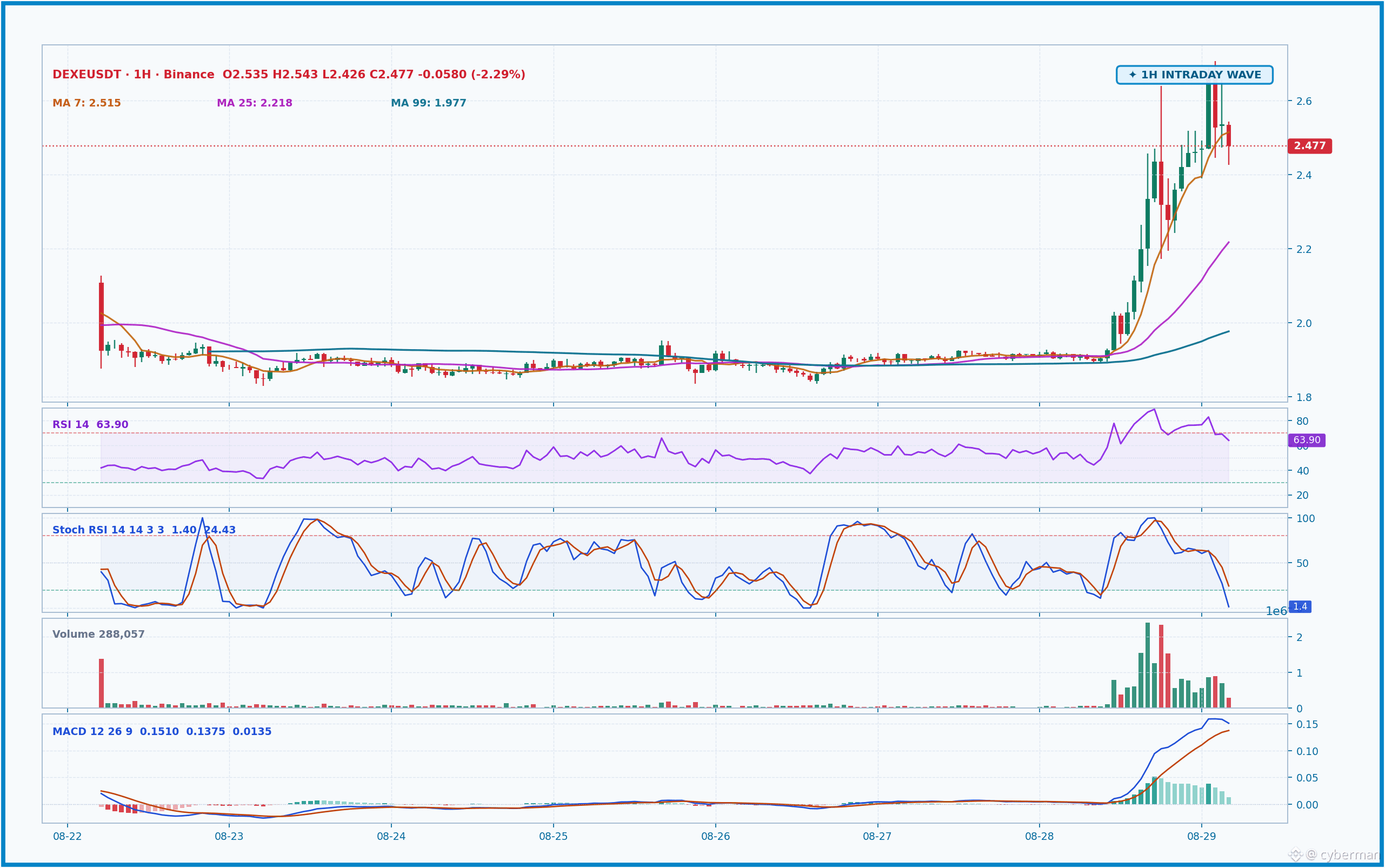
Task: Click the 1 tick on volume axis
Action: [x=1300, y=673]
